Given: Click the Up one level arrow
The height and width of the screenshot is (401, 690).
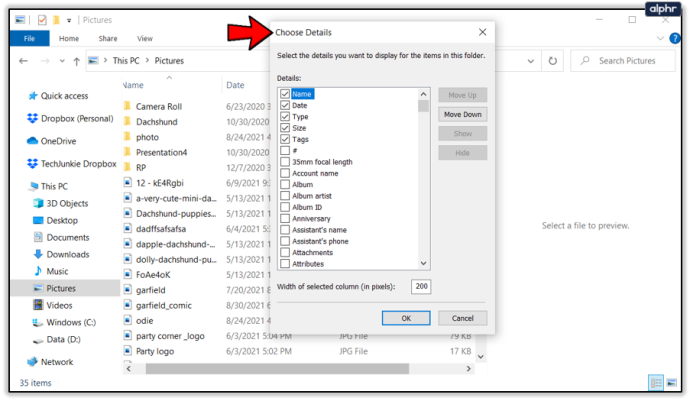Looking at the screenshot, I should 77,61.
